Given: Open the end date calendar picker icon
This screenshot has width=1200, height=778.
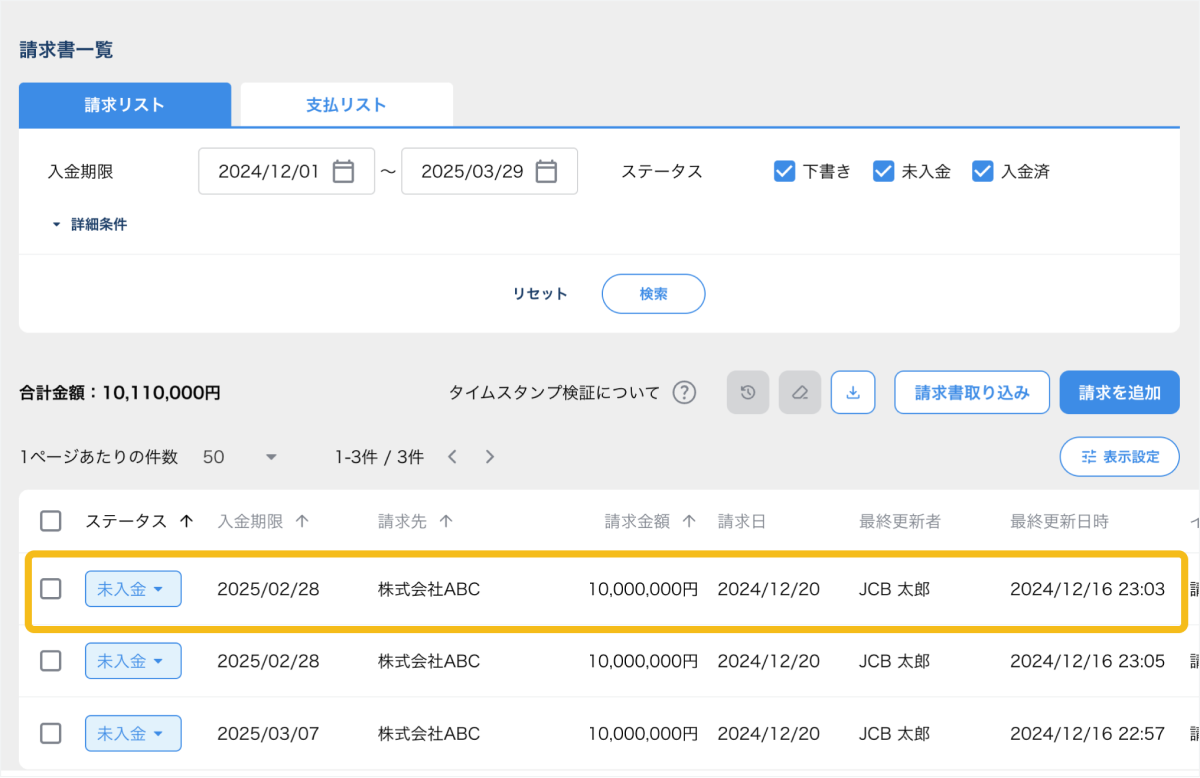Looking at the screenshot, I should tap(546, 172).
